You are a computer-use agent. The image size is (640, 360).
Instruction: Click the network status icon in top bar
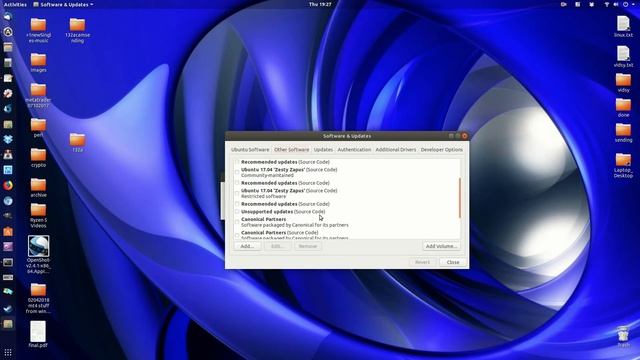[607, 4]
